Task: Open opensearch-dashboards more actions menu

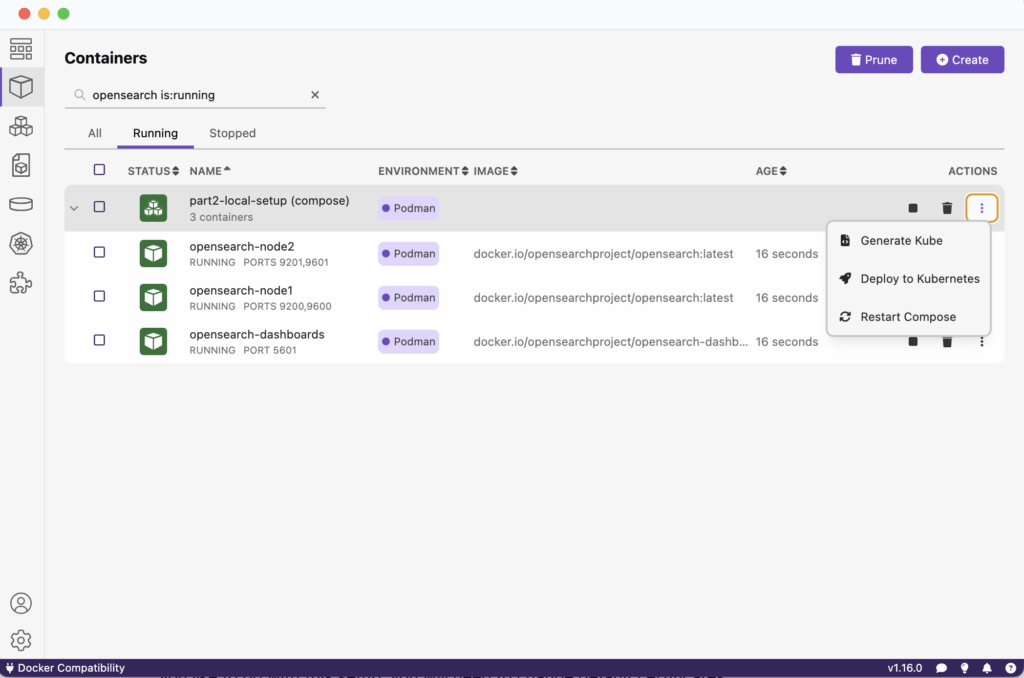Action: click(982, 342)
